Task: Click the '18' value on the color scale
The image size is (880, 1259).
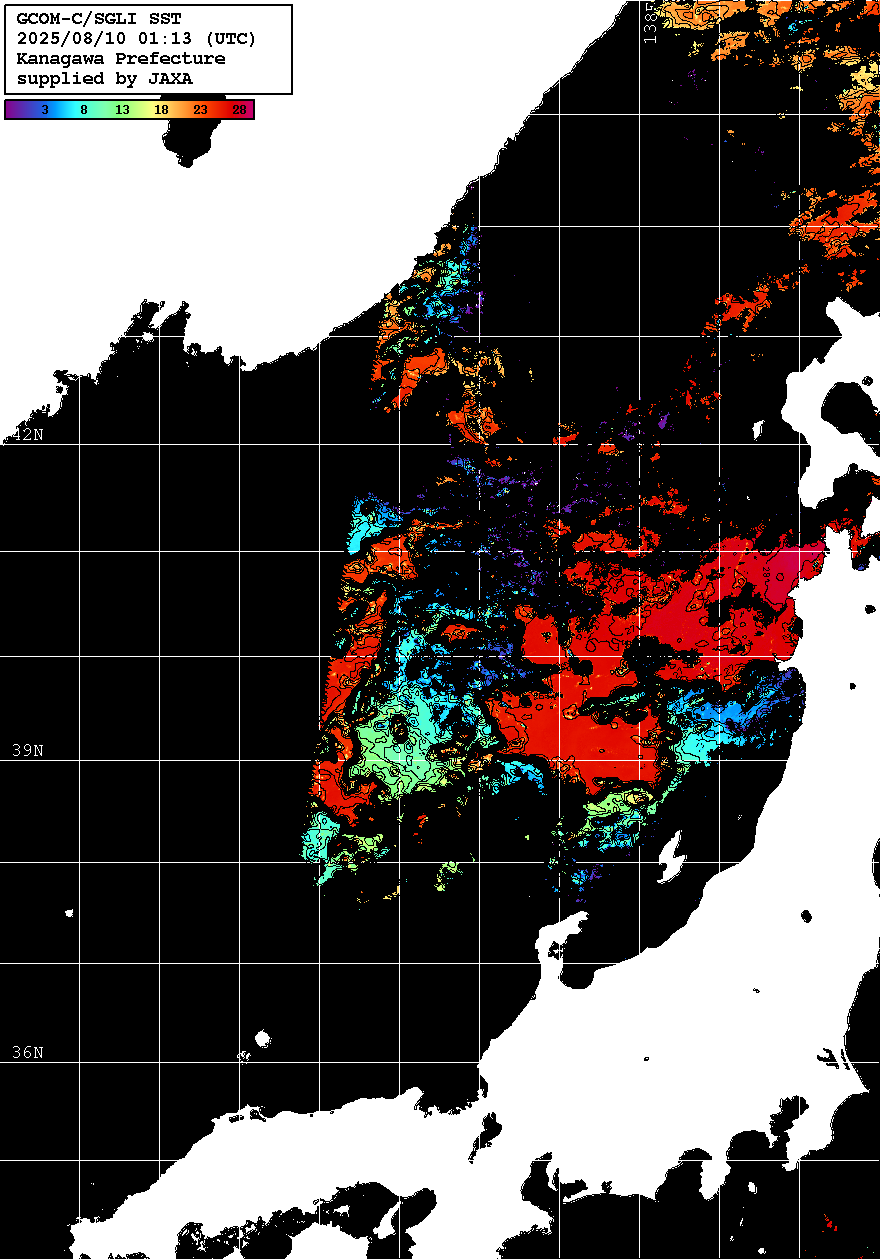Action: [x=161, y=110]
